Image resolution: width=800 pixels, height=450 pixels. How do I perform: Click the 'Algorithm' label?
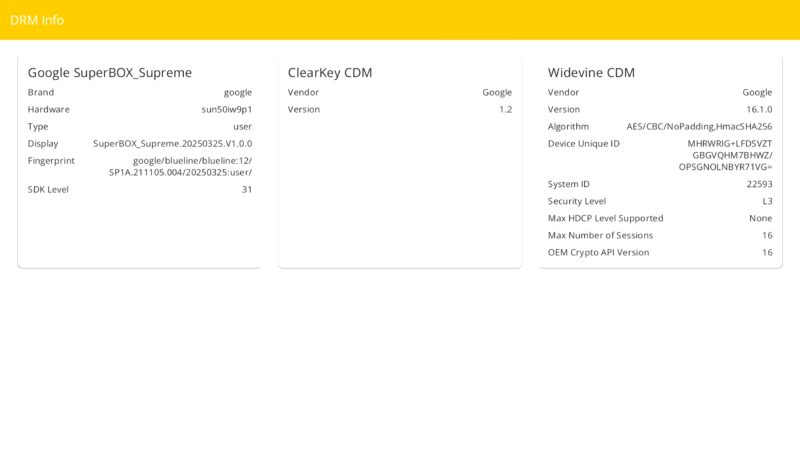568,127
